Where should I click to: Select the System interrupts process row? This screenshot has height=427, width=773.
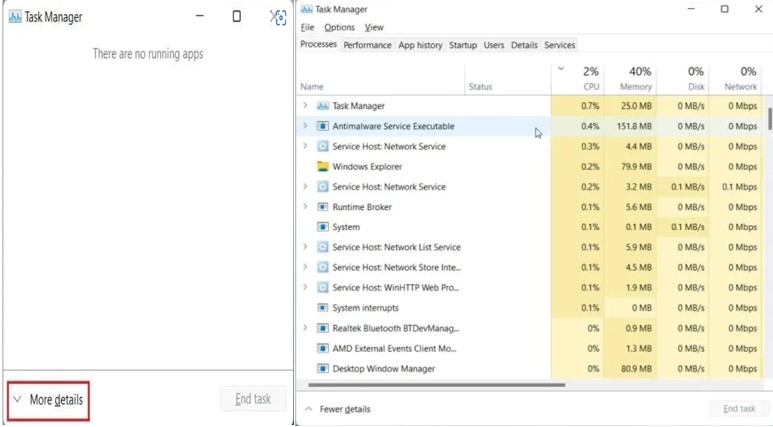[x=365, y=308]
